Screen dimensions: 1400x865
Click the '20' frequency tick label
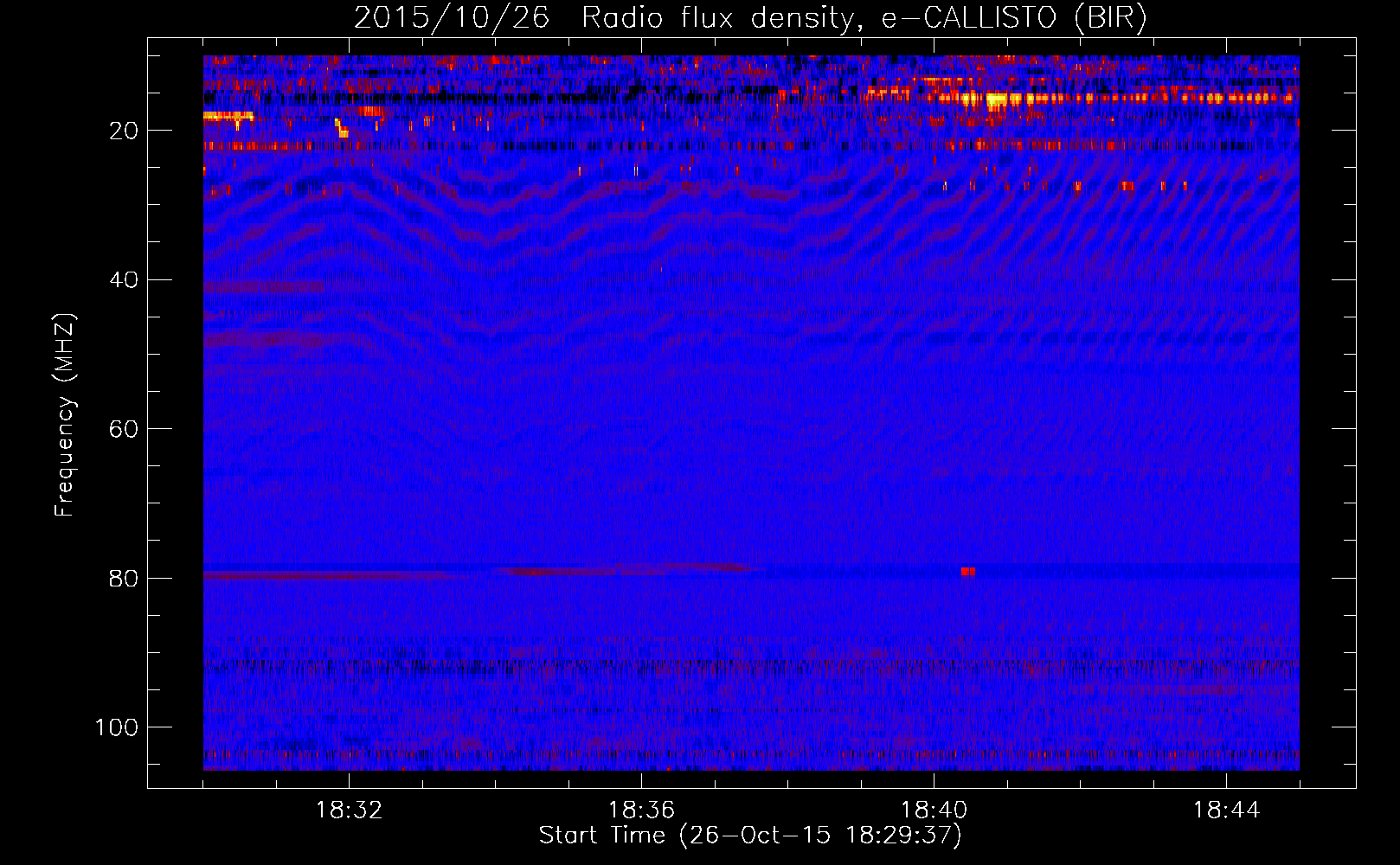125,131
